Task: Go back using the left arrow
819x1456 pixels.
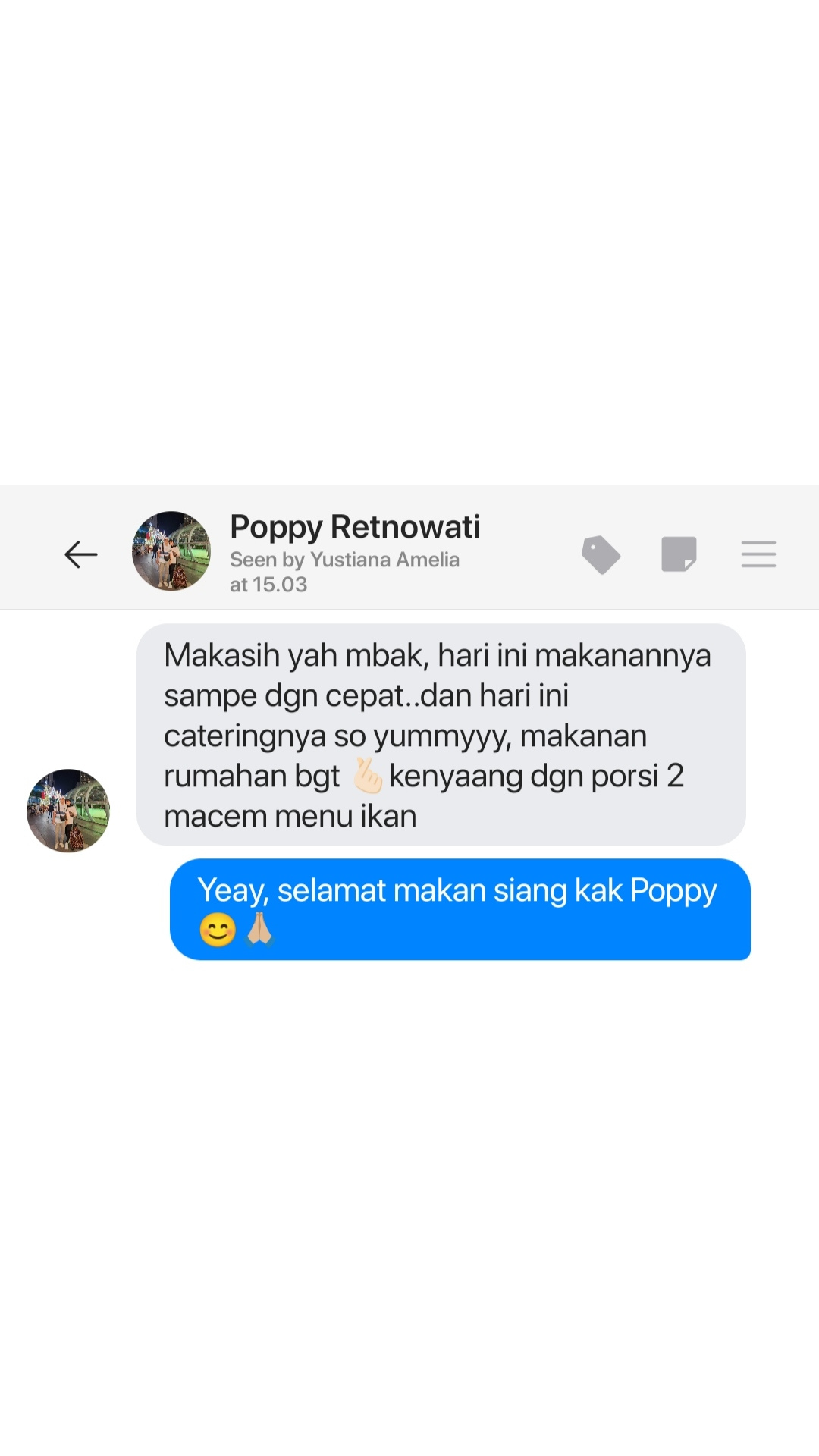Action: coord(81,554)
